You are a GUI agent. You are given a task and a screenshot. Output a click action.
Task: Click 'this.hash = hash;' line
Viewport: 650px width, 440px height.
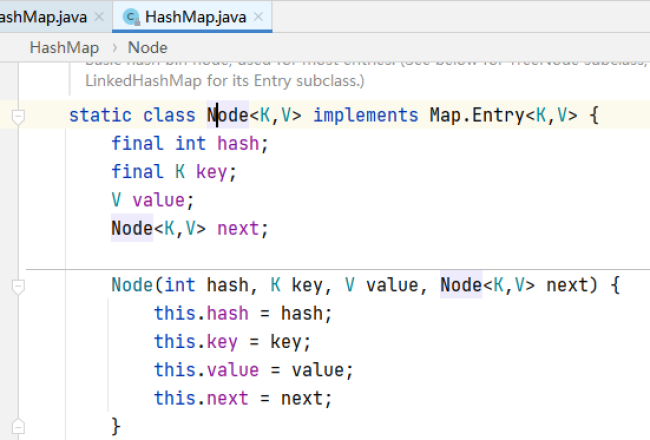[x=243, y=314]
